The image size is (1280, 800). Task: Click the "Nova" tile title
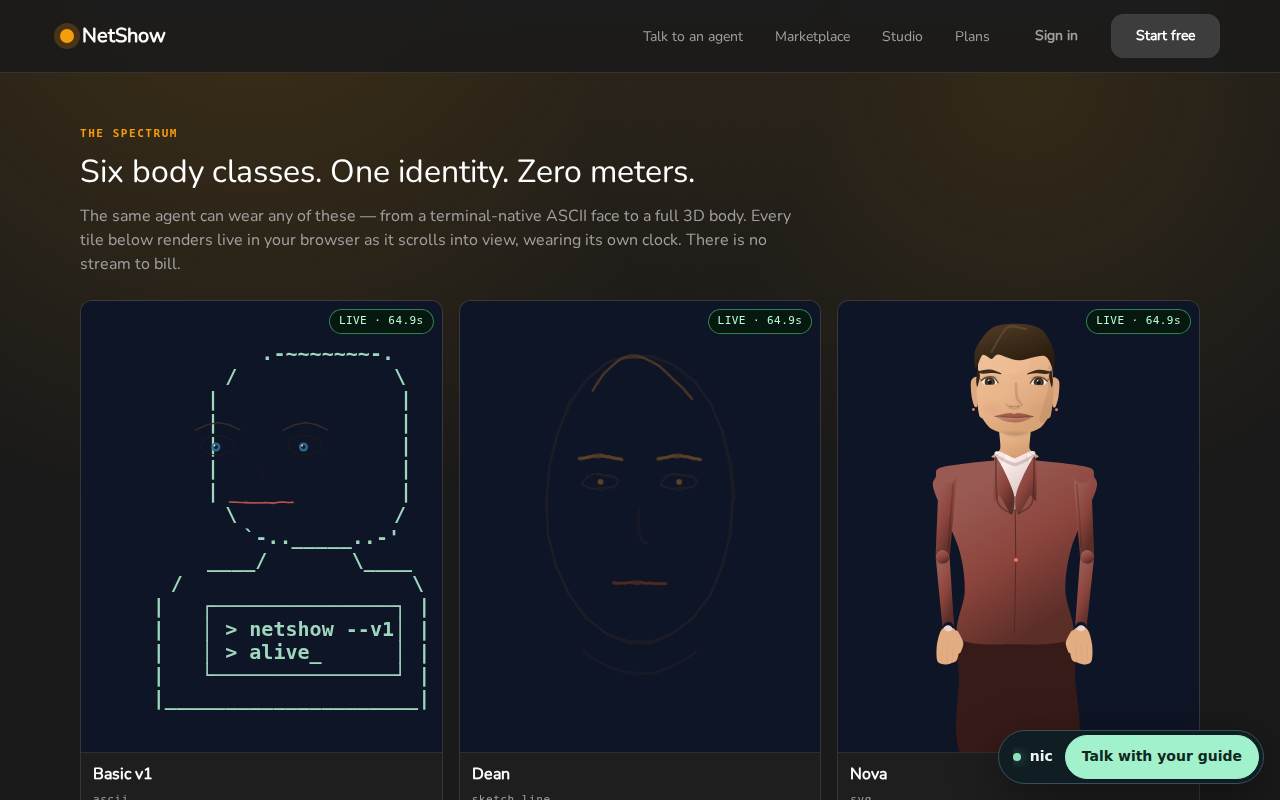[x=868, y=774]
